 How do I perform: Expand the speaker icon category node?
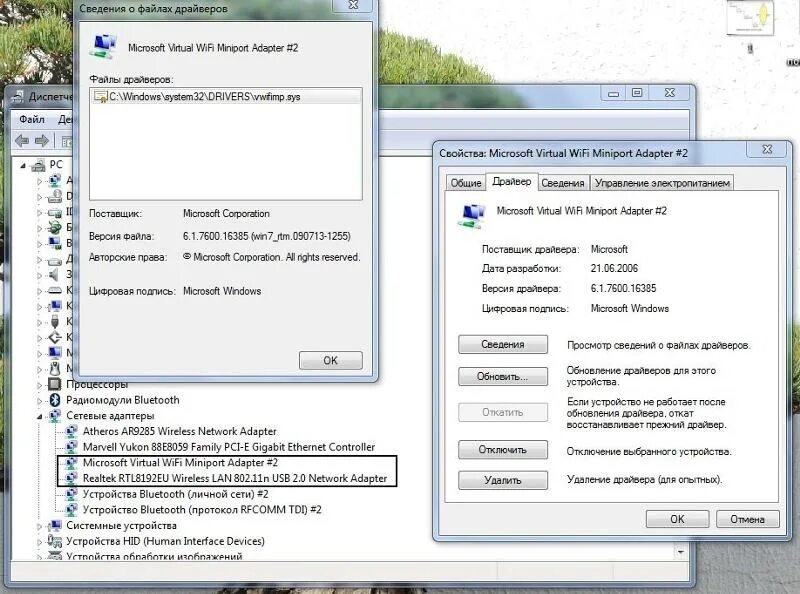pyautogui.click(x=39, y=275)
